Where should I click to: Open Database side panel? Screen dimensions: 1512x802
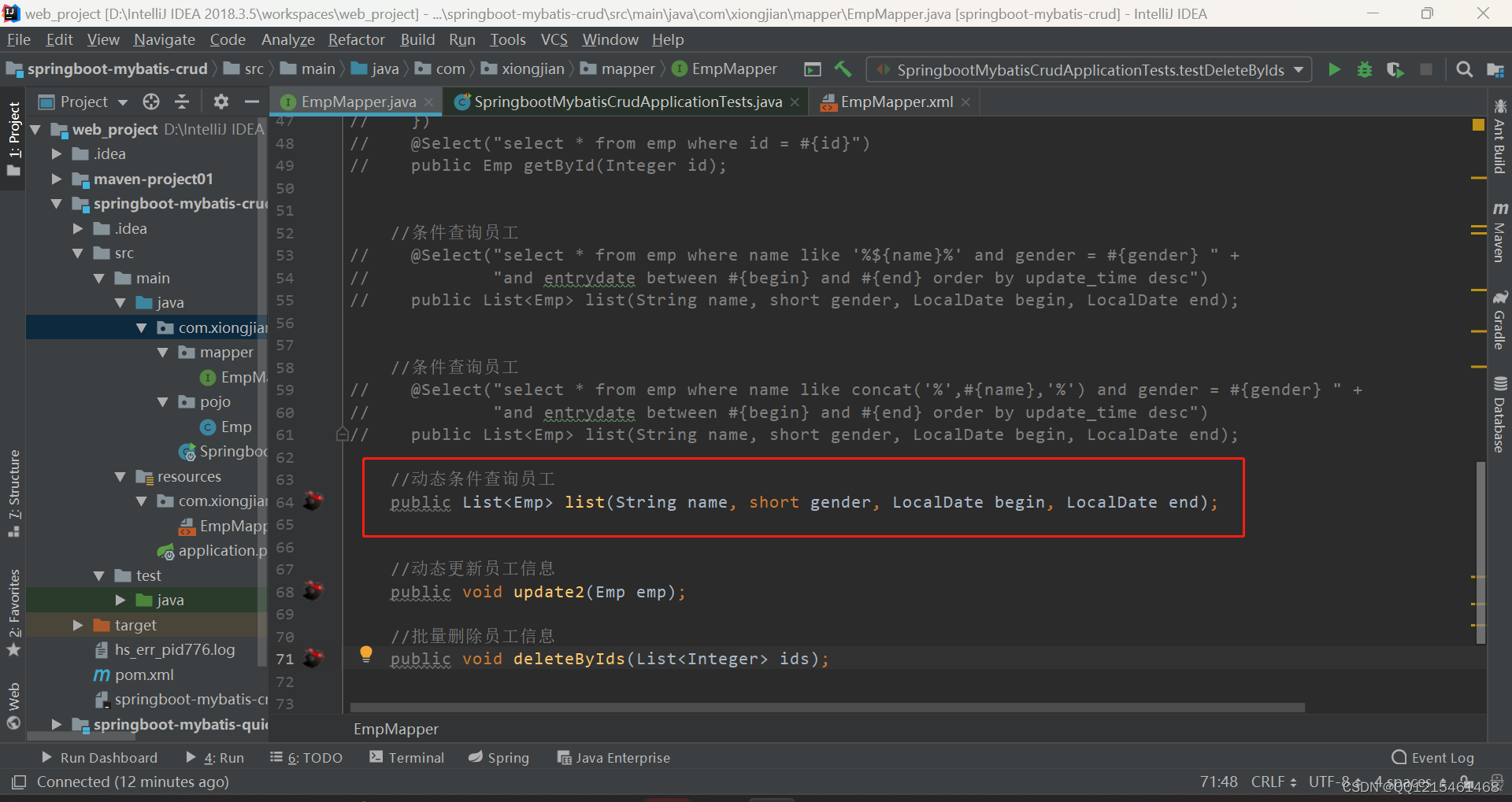(x=1499, y=415)
